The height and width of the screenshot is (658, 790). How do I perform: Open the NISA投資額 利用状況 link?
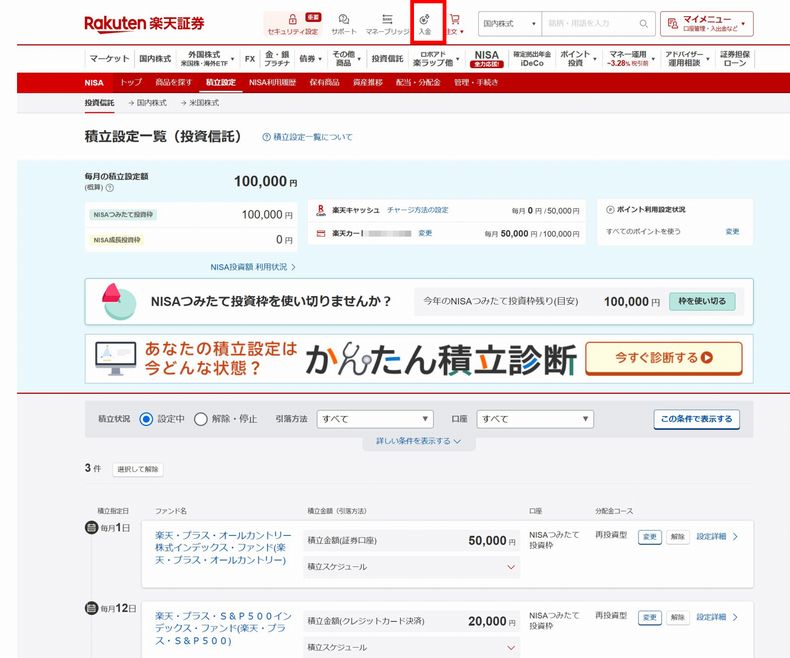[x=253, y=267]
